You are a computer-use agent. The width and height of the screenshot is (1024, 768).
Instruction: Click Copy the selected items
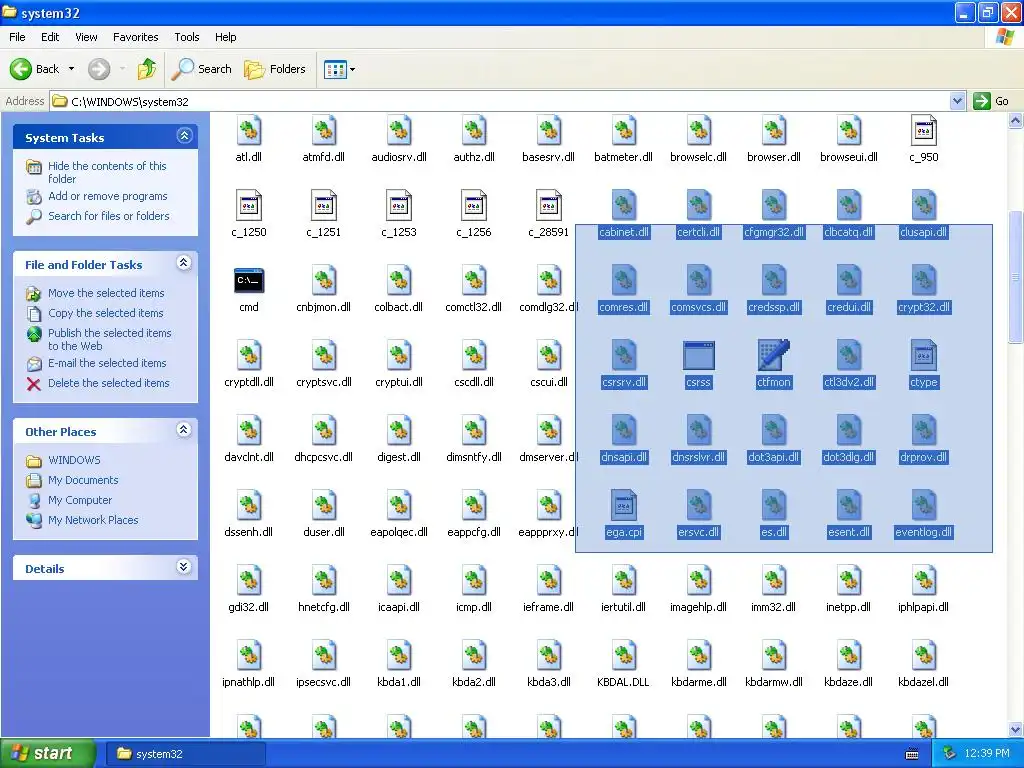[x=105, y=313]
